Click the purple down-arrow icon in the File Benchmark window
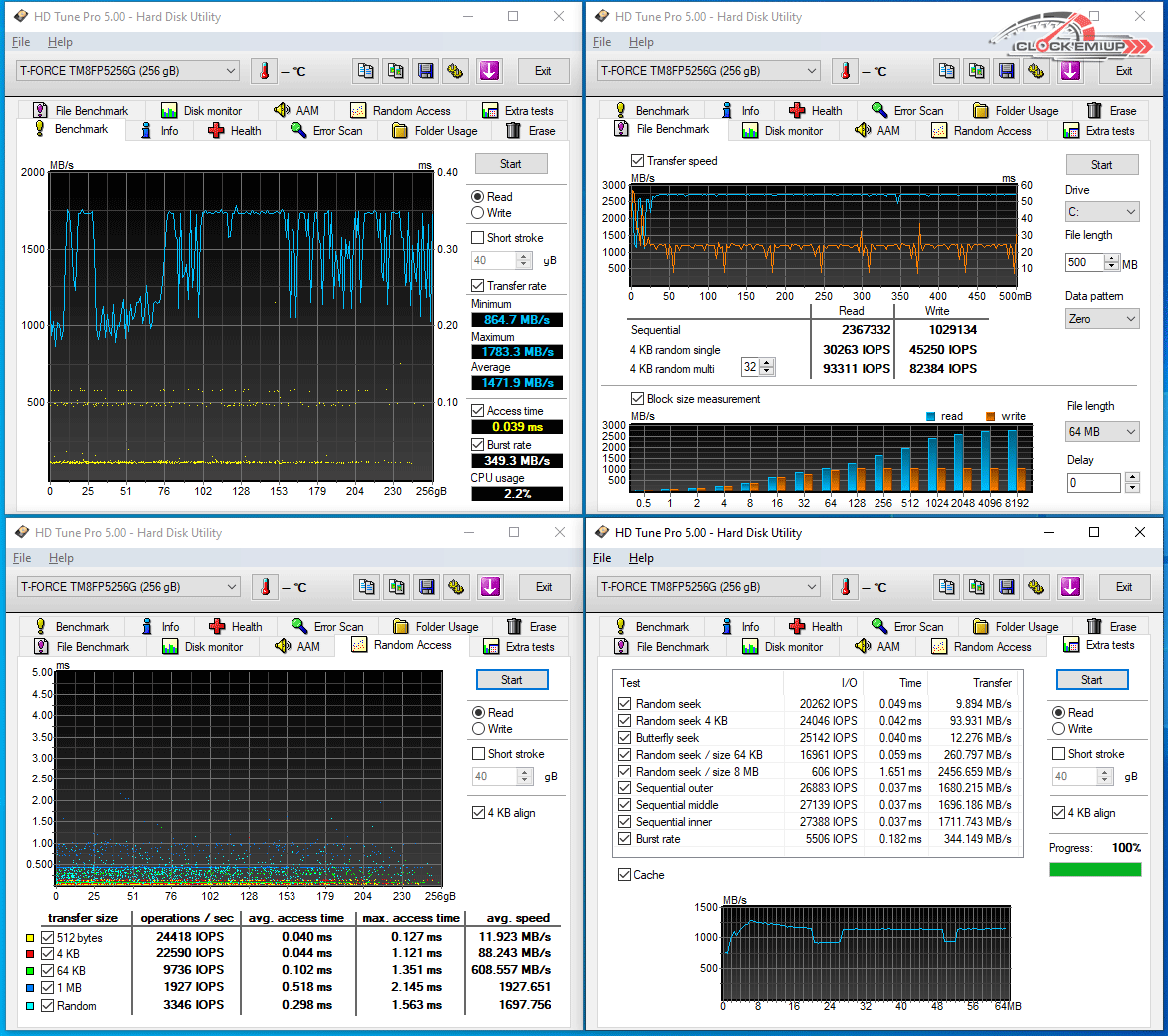The height and width of the screenshot is (1036, 1168). (1070, 71)
